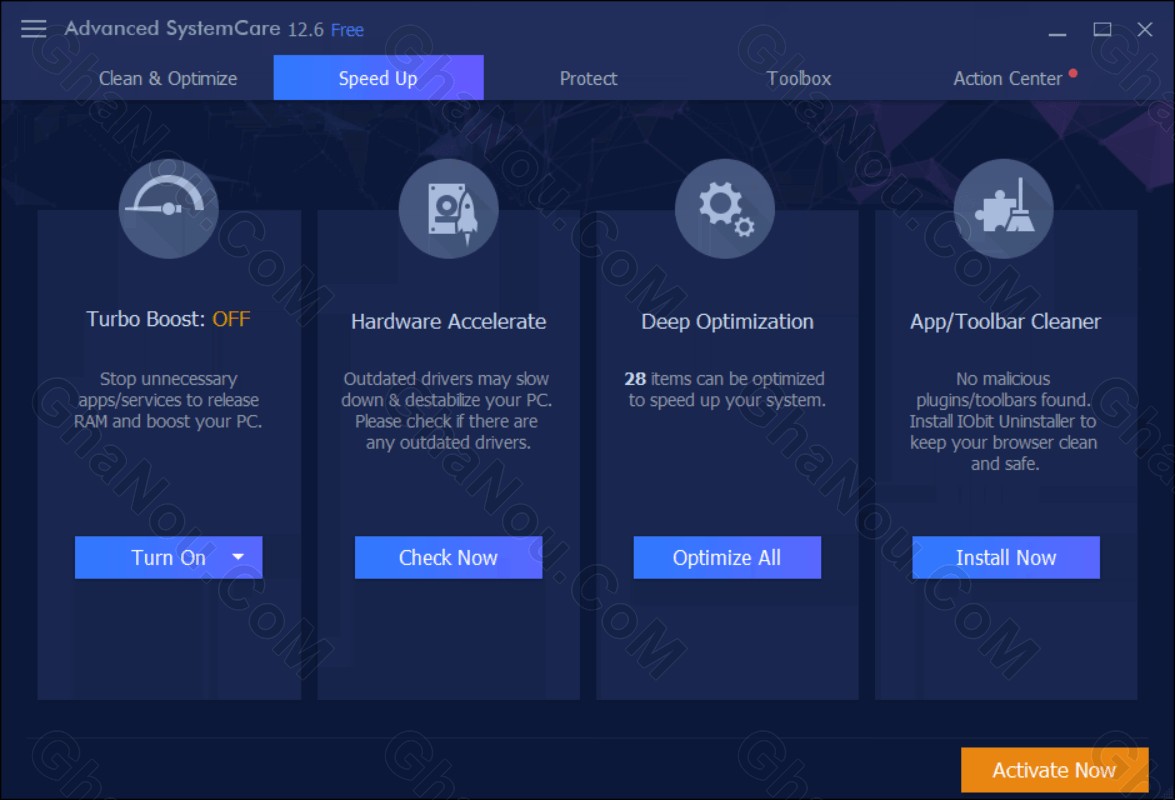Open the Action Center tab
Screen dimensions: 1175x800
click(1008, 79)
